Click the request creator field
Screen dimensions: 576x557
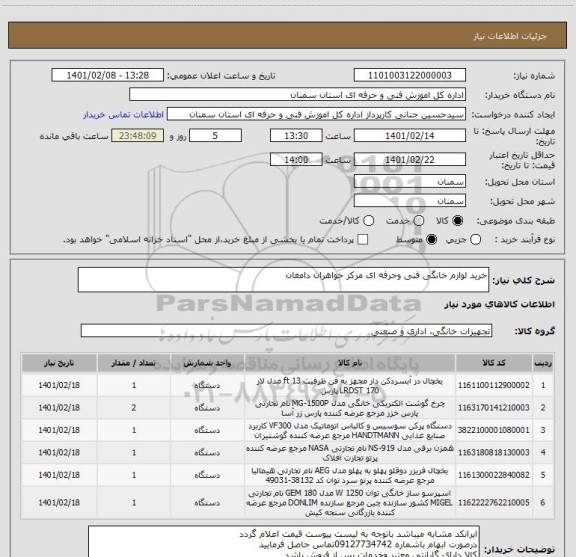coord(316,114)
